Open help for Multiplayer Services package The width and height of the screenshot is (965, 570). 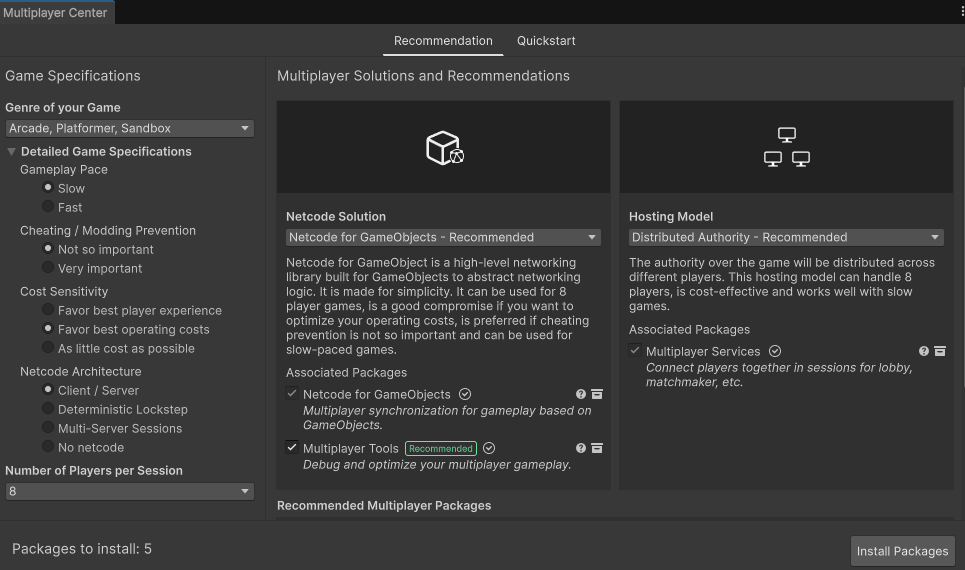tap(924, 351)
